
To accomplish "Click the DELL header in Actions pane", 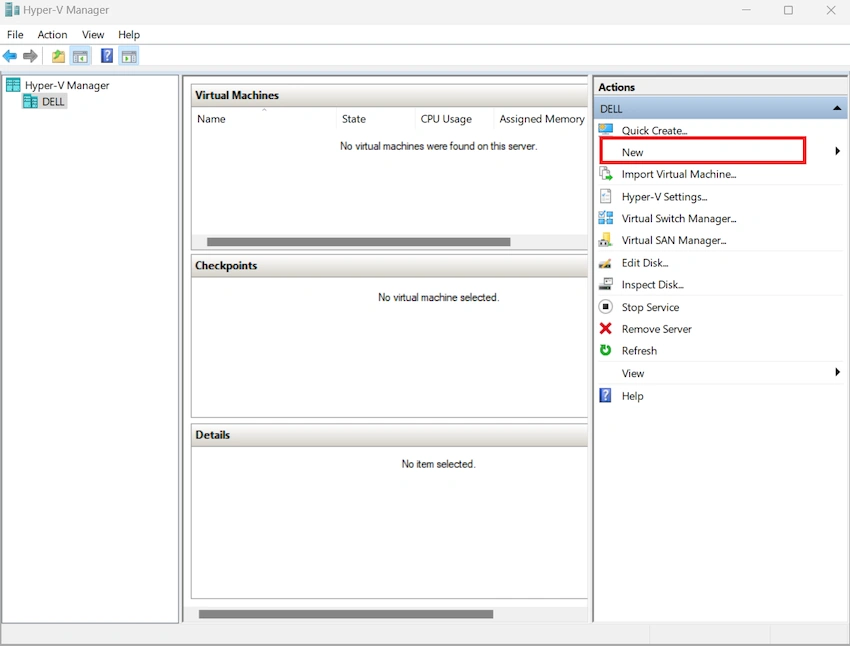I will (x=720, y=108).
